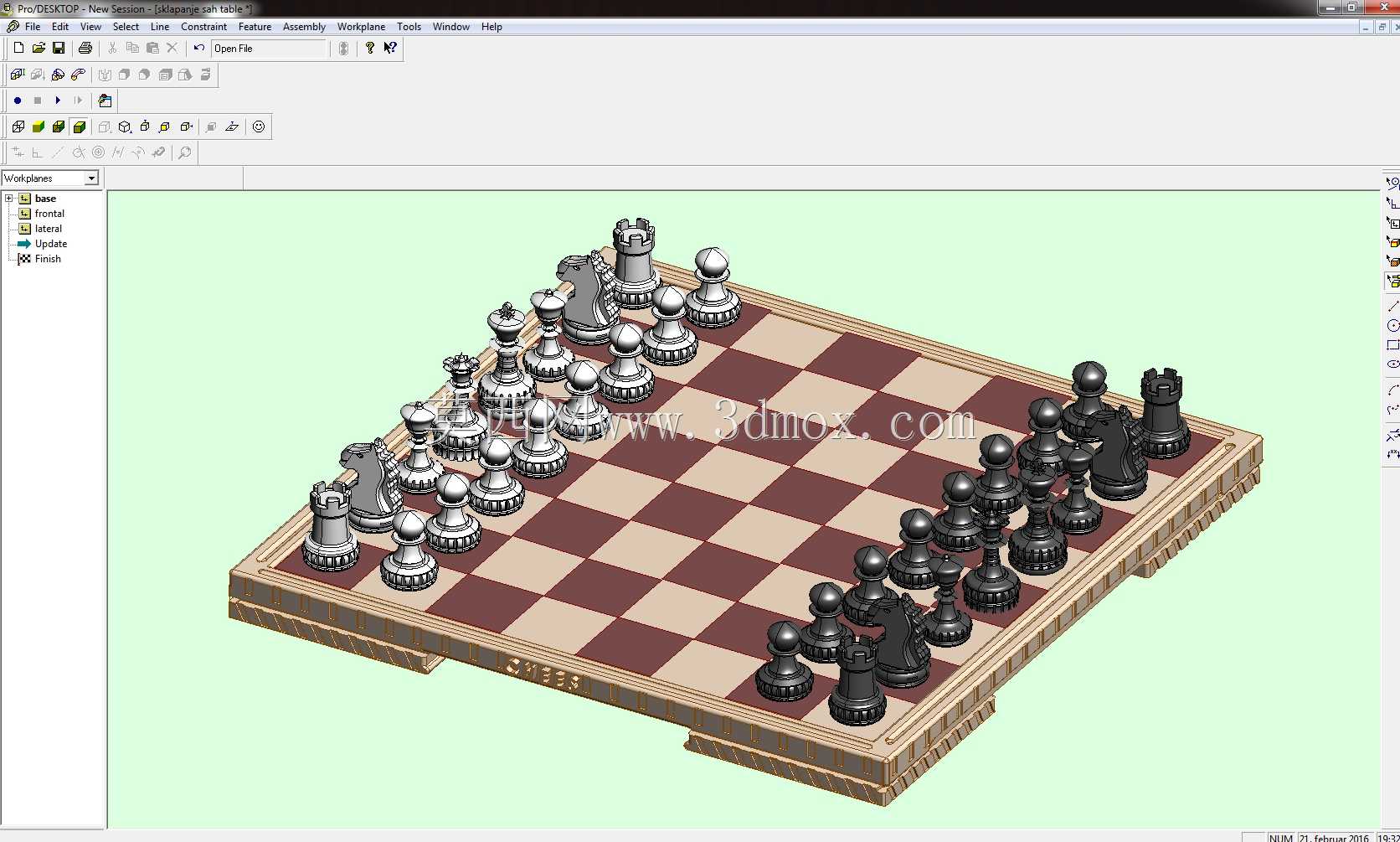Click the Help question mark icon

click(x=369, y=48)
